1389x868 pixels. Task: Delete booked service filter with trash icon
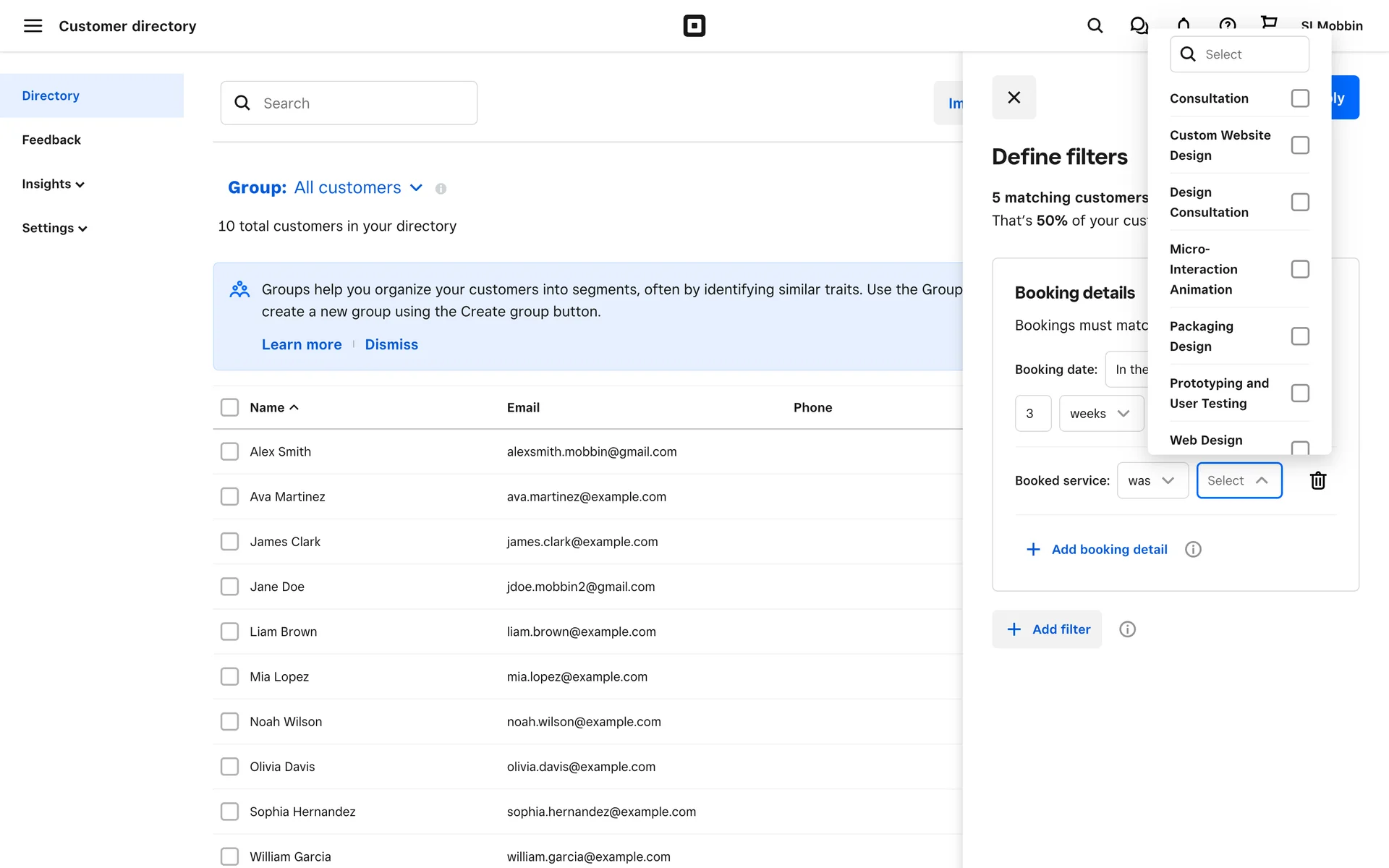1317,481
